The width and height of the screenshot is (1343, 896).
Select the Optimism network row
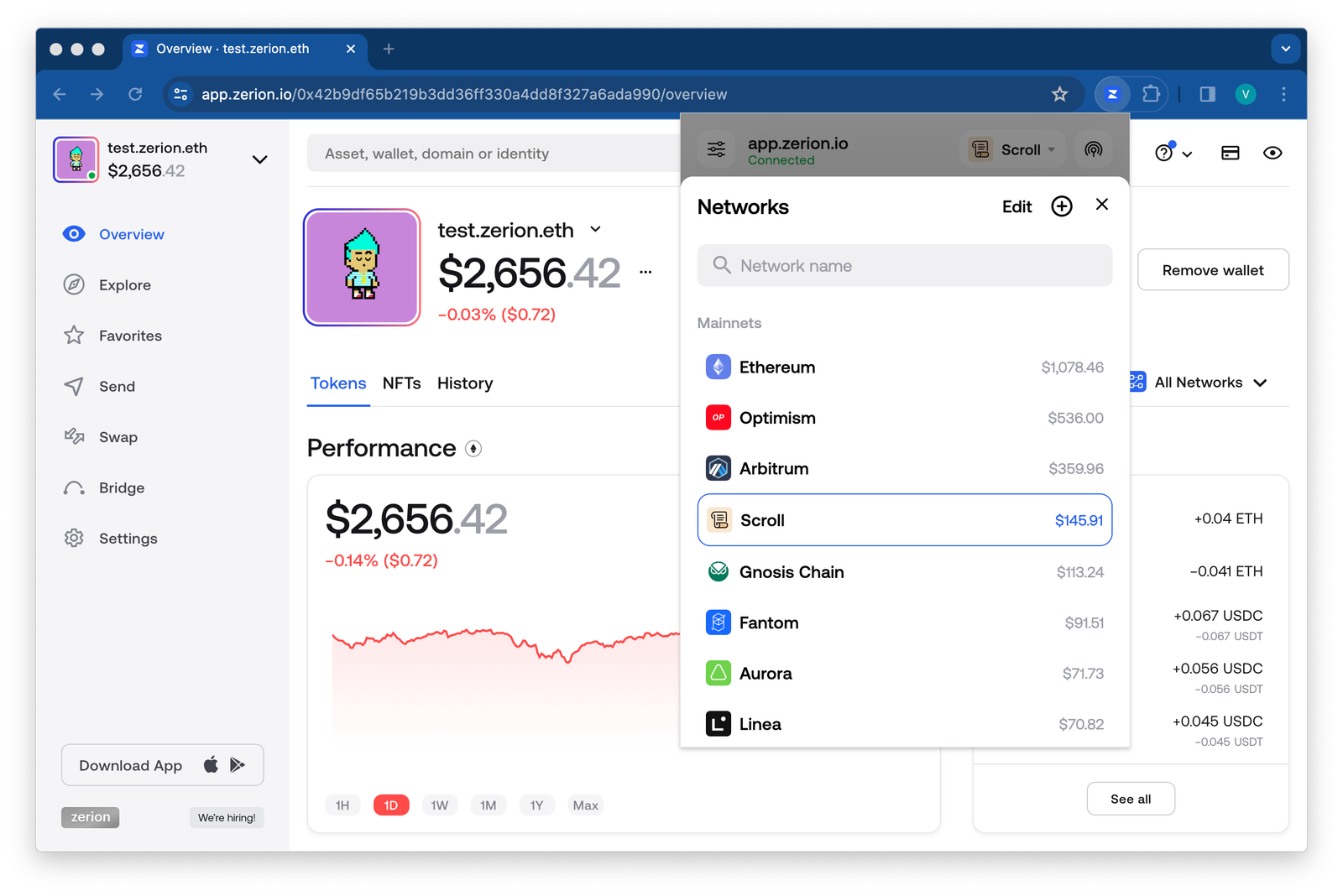click(904, 418)
